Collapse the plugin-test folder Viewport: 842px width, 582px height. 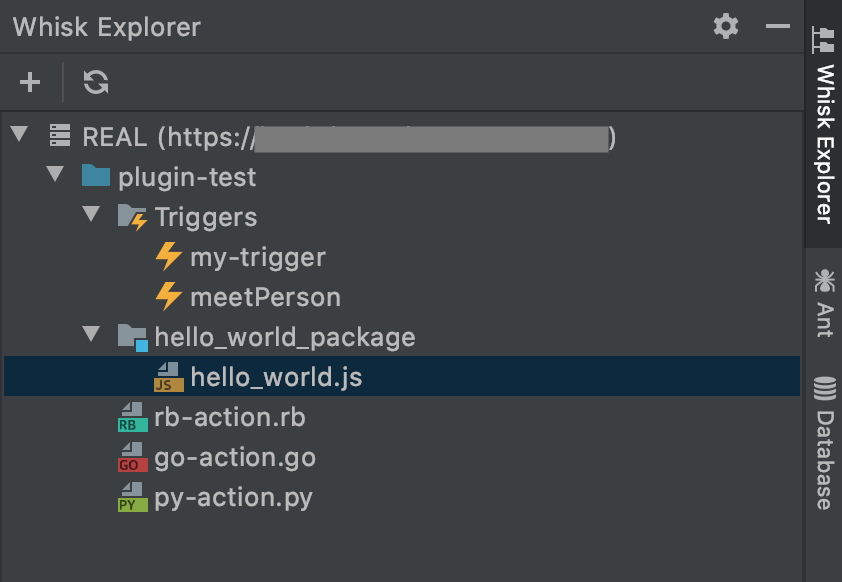pyautogui.click(x=55, y=176)
